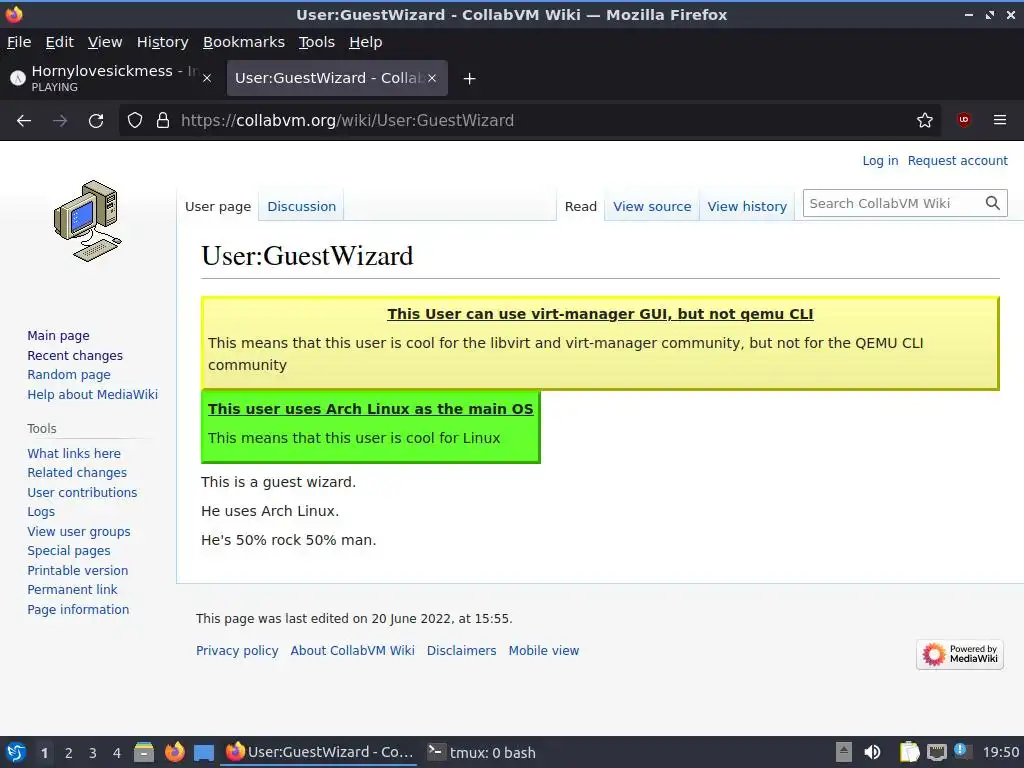
Task: Open the View source tab
Action: click(x=652, y=206)
